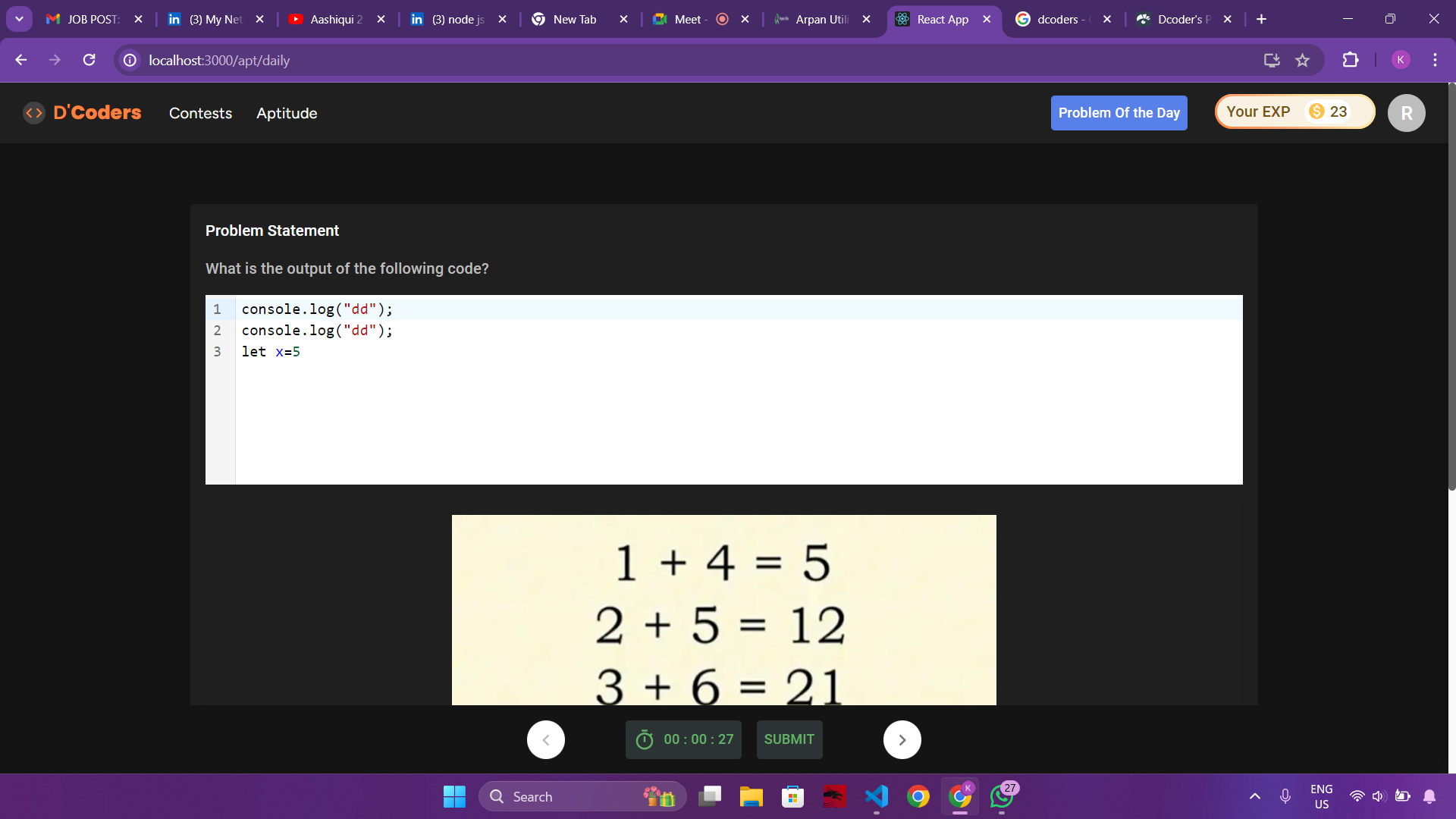The image size is (1456, 819).
Task: Switch to the dcoders Google tab
Action: point(1057,19)
